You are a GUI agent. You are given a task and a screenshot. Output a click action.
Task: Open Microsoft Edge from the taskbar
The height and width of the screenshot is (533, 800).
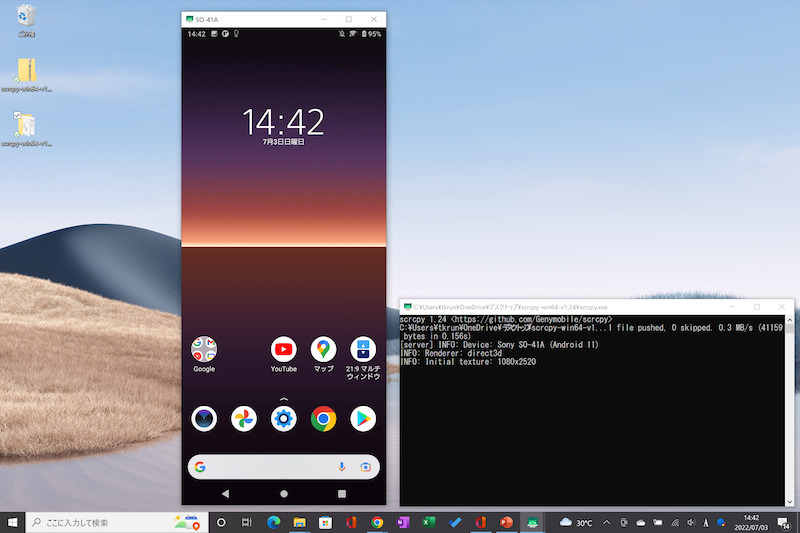point(273,522)
